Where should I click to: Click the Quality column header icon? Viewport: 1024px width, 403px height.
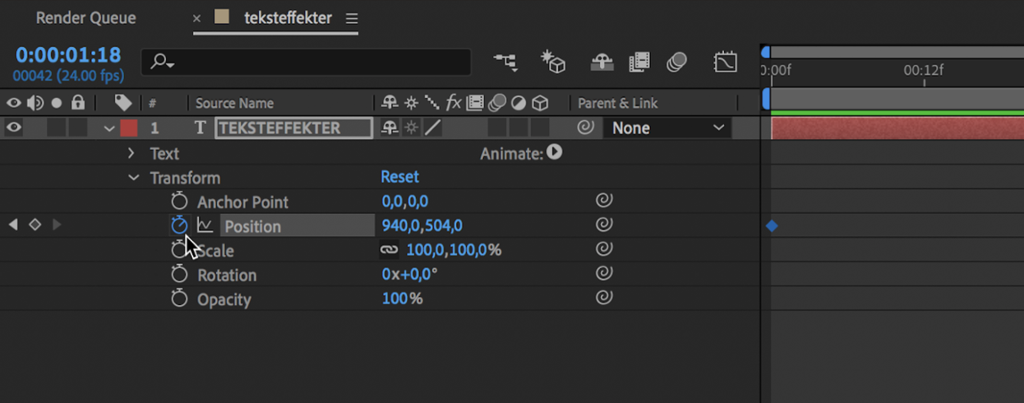[x=432, y=103]
